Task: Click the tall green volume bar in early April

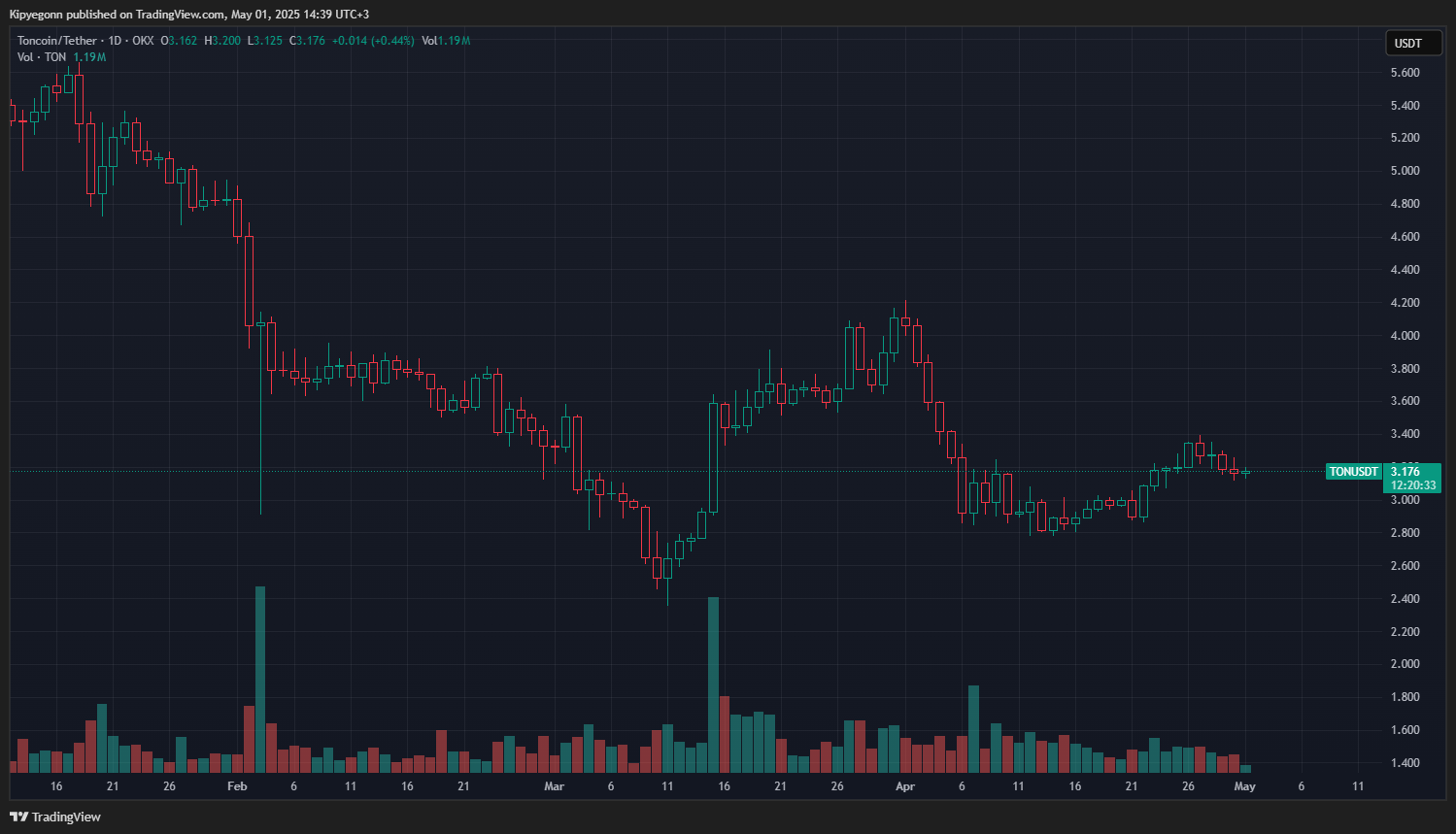Action: pyautogui.click(x=973, y=729)
